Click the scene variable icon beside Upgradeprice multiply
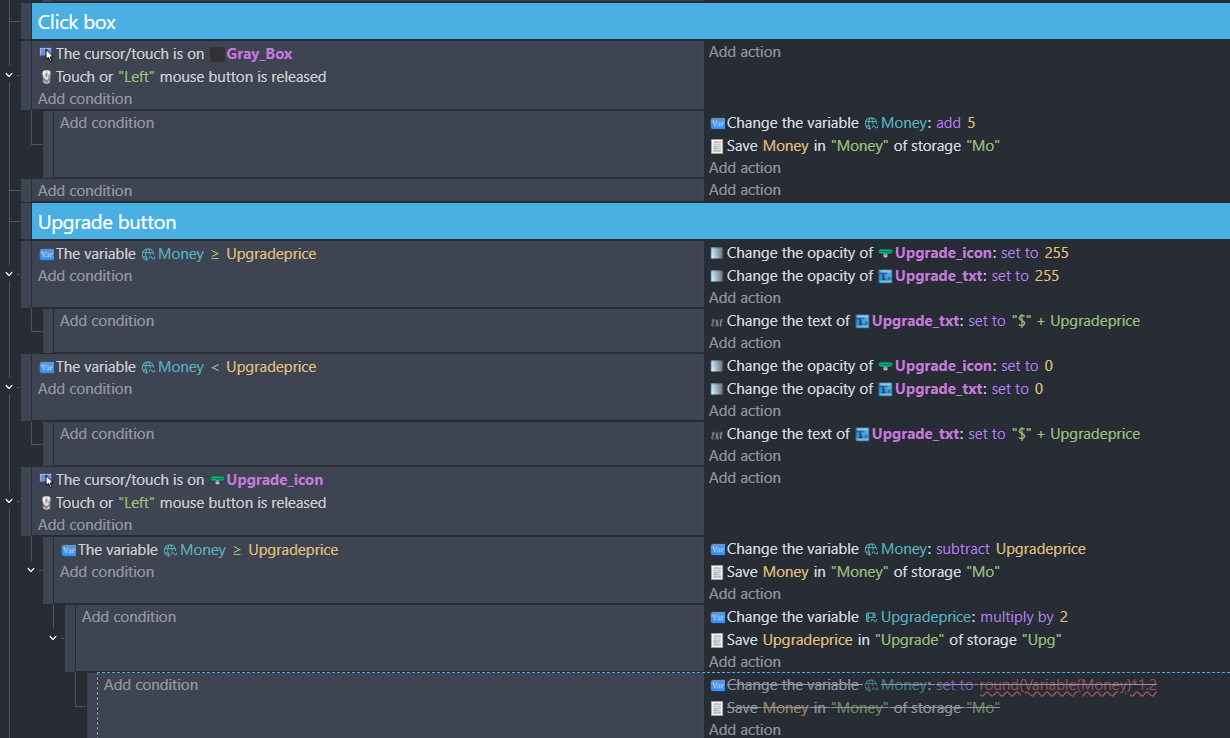Screen dimensions: 1230x738 (x=871, y=617)
